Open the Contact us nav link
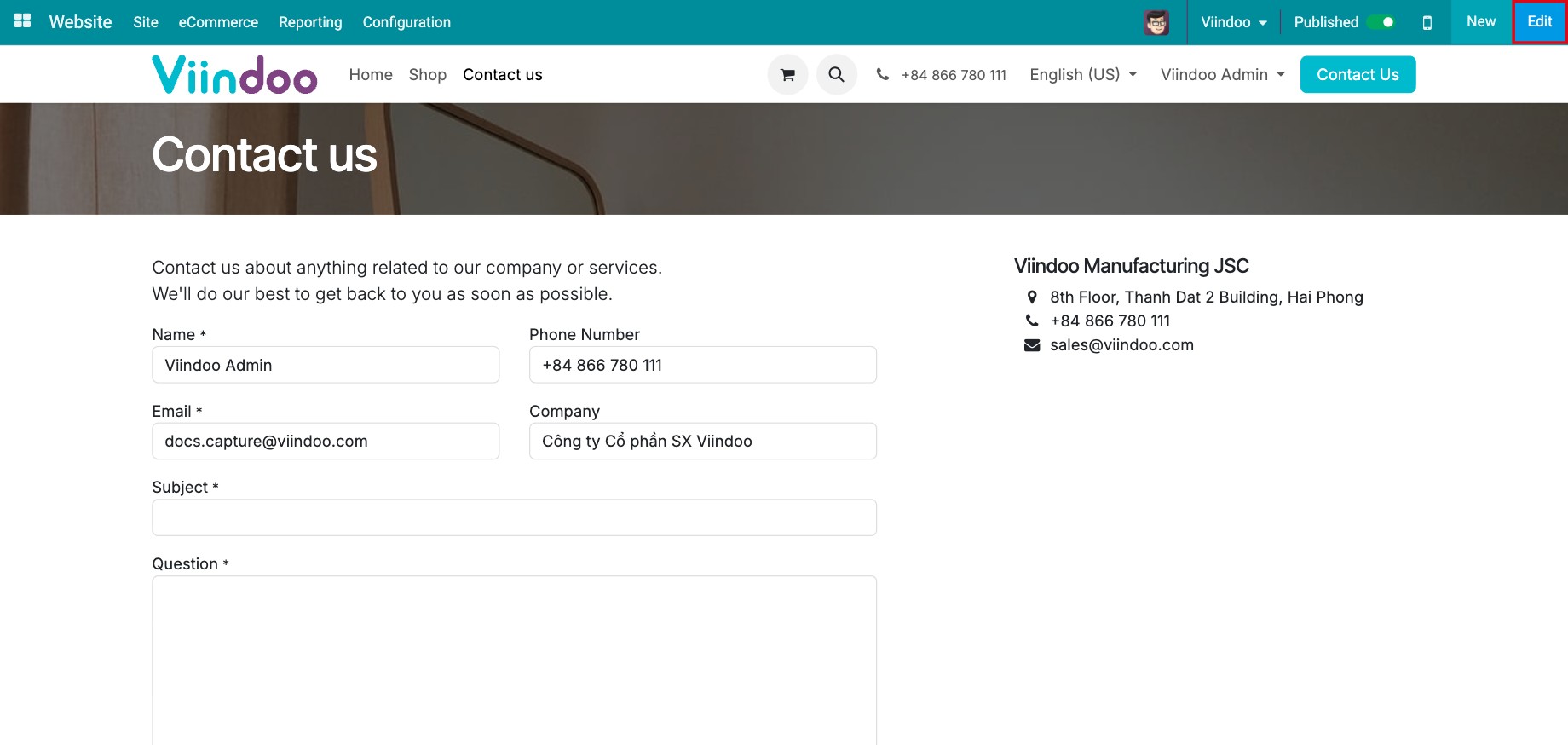Image resolution: width=1568 pixels, height=745 pixels. [x=503, y=75]
